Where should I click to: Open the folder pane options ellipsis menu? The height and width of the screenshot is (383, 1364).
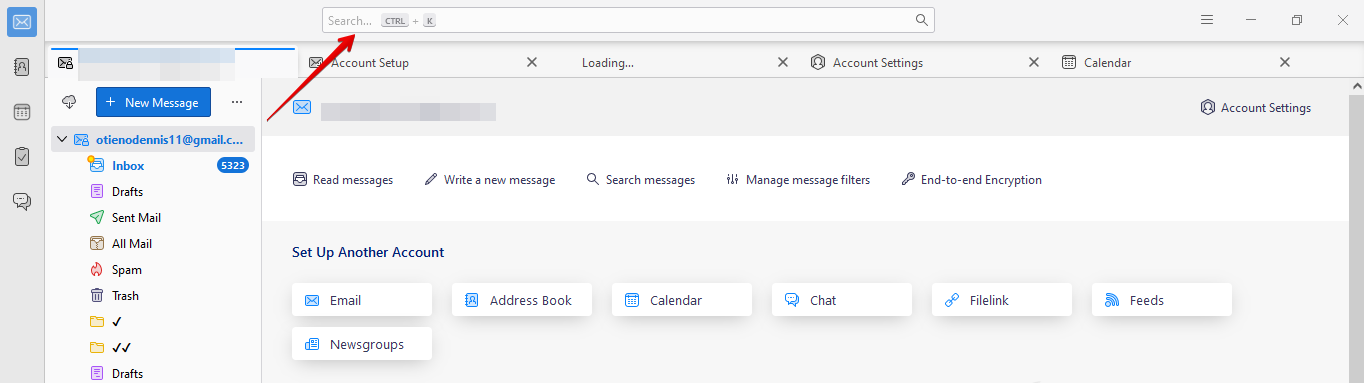tap(237, 102)
